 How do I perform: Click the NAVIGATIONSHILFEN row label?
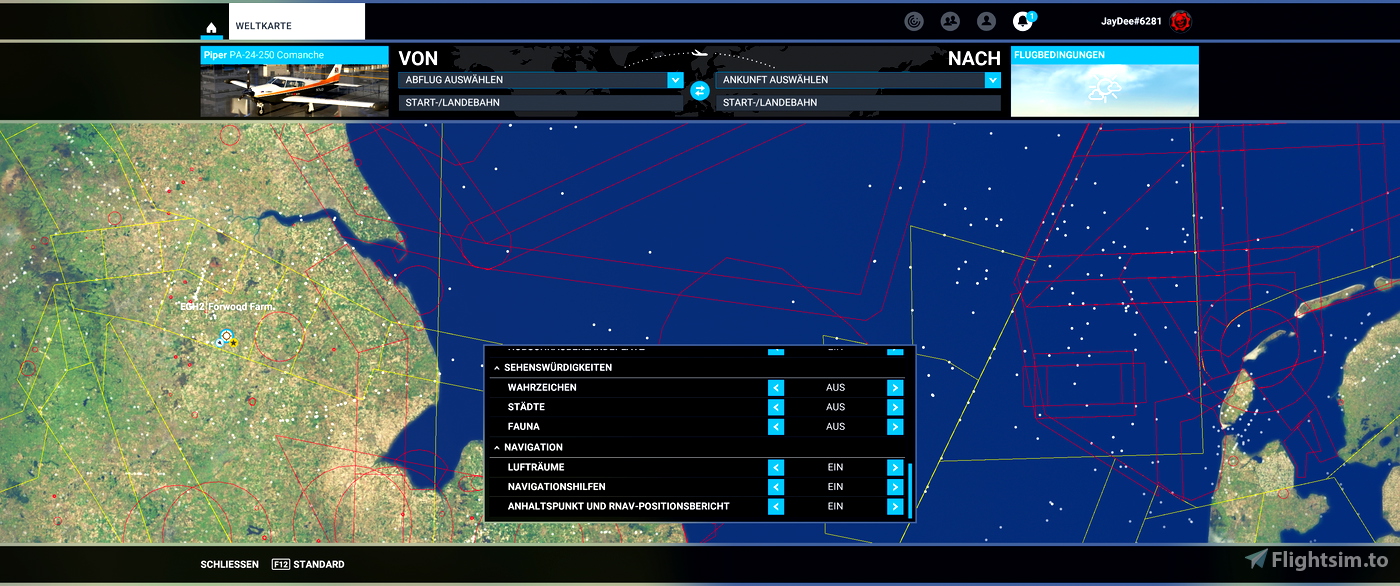[x=556, y=487]
